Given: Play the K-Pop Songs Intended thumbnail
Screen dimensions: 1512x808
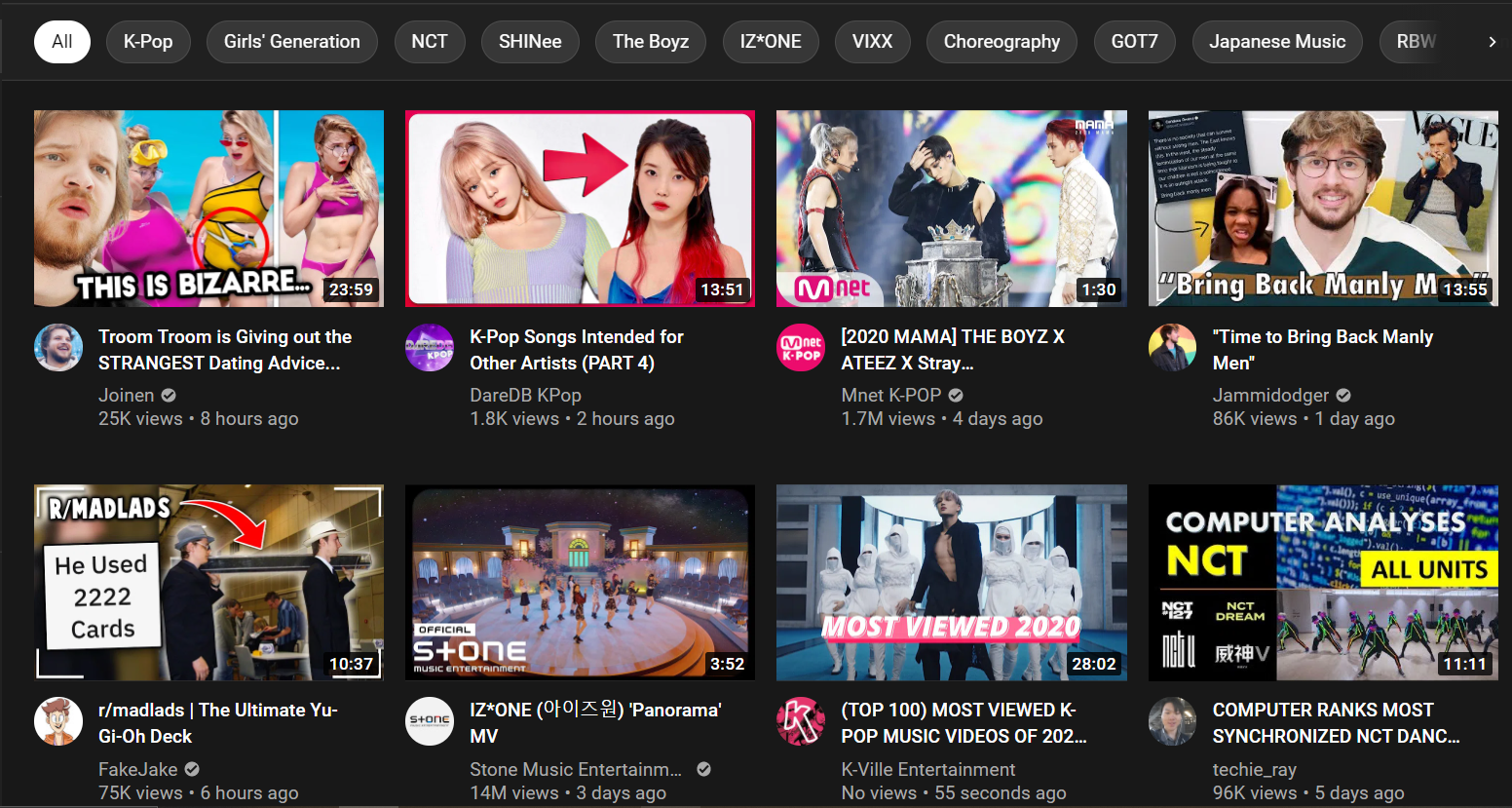Looking at the screenshot, I should click(580, 209).
